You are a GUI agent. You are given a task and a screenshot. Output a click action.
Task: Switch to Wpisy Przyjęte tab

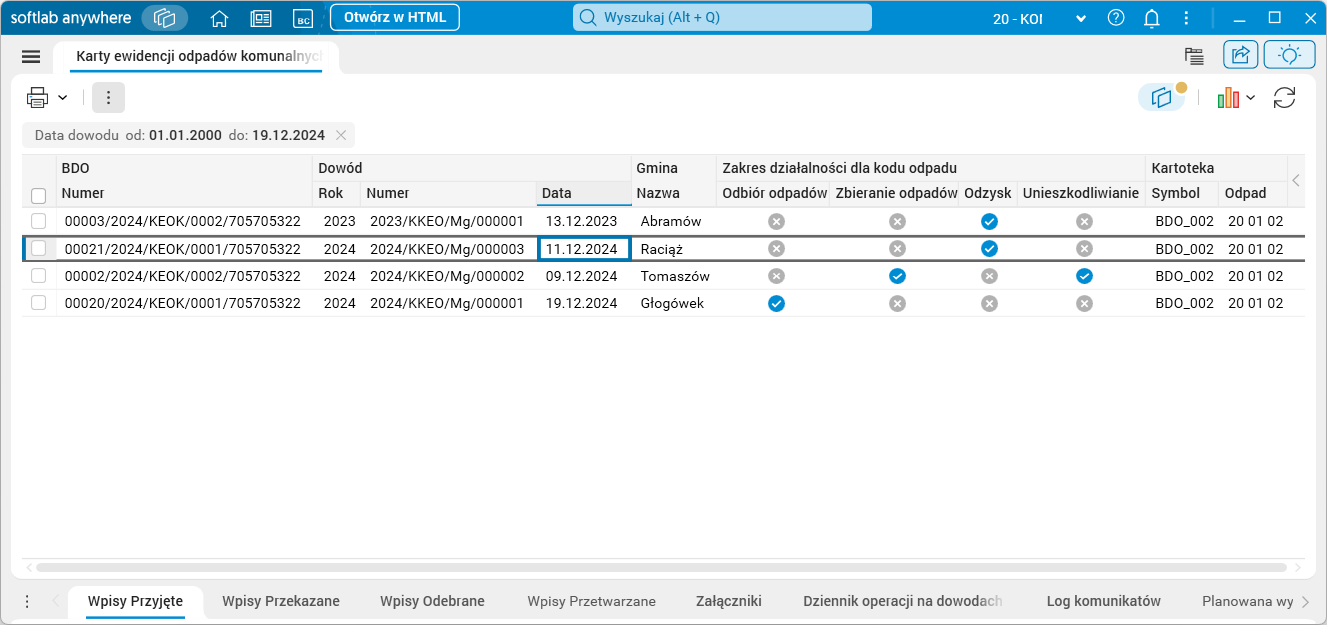pos(135,601)
